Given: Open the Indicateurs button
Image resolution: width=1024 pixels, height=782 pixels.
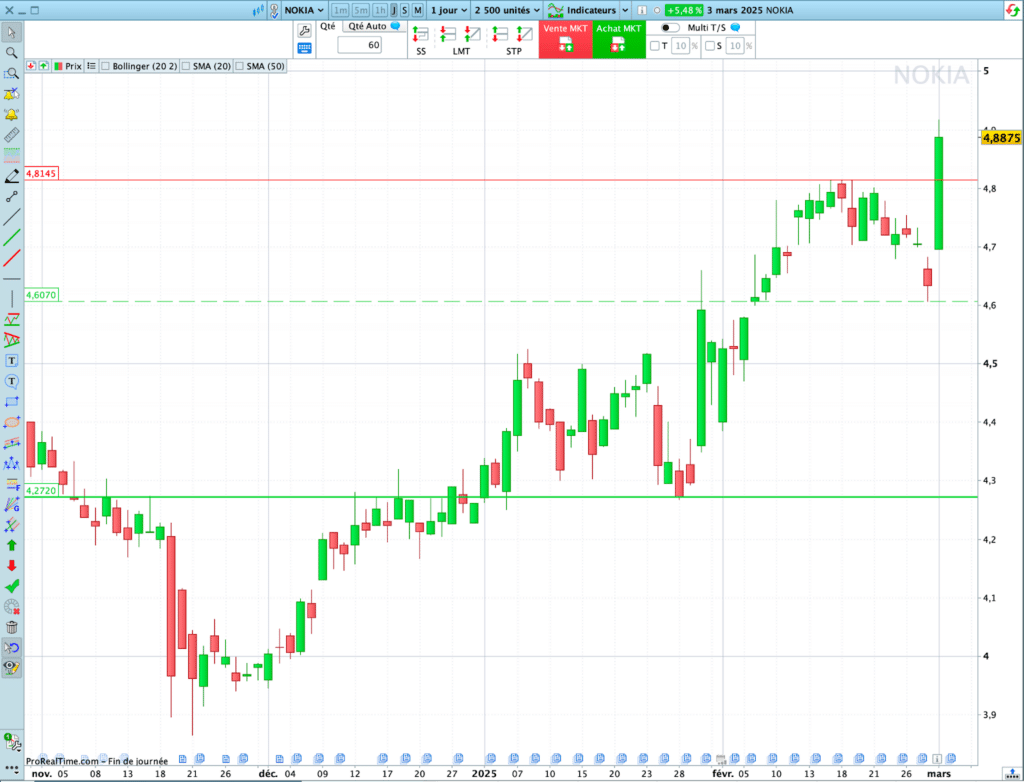Looking at the screenshot, I should pos(583,10).
